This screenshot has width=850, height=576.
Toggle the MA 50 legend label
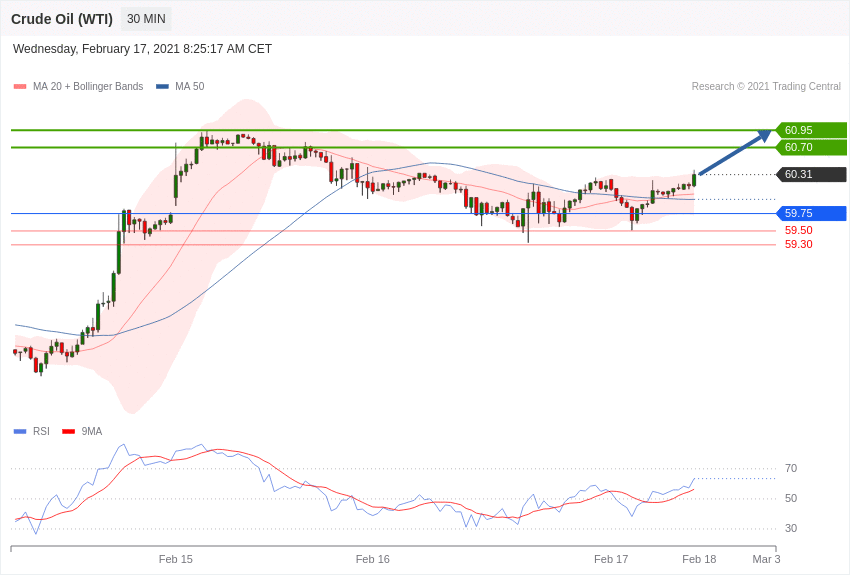(189, 87)
